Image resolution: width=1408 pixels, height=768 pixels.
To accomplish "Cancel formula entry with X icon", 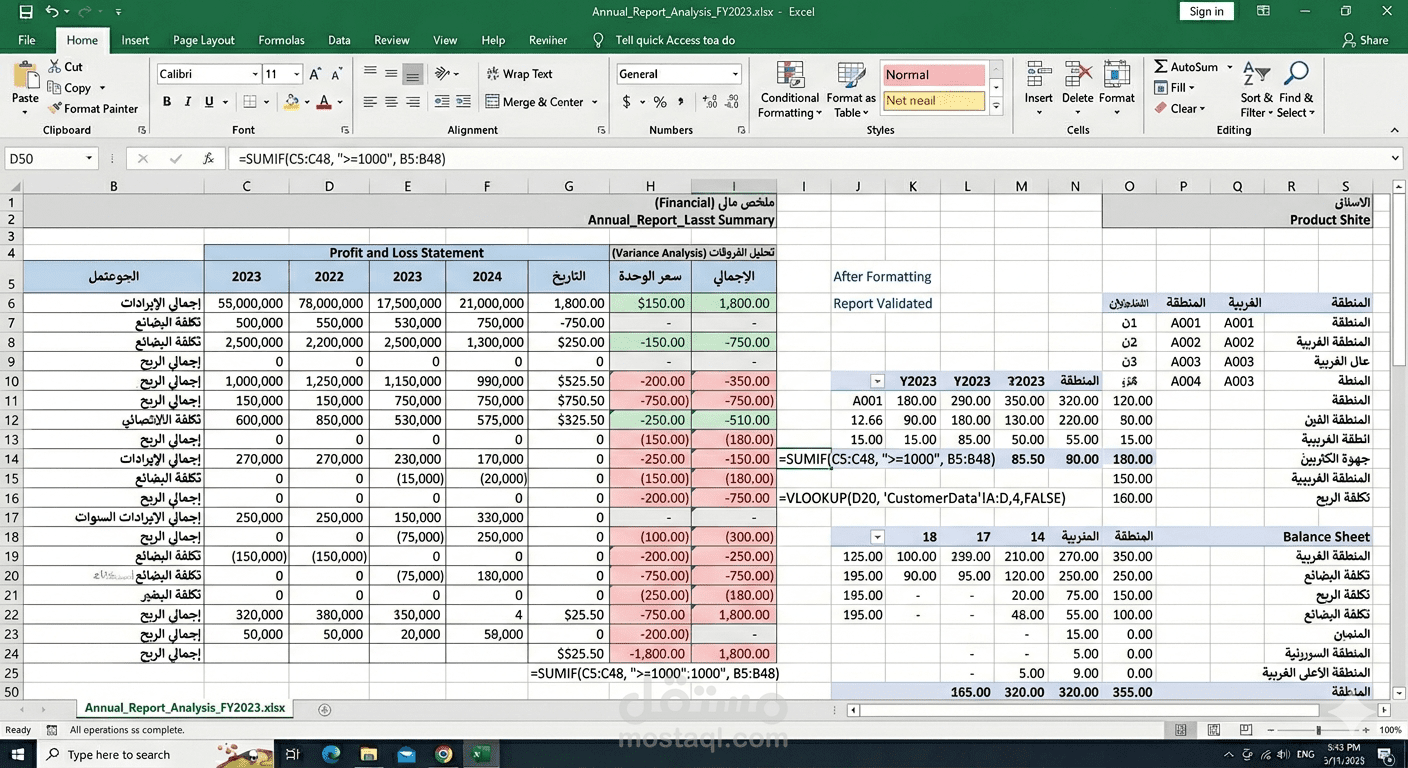I will (143, 158).
